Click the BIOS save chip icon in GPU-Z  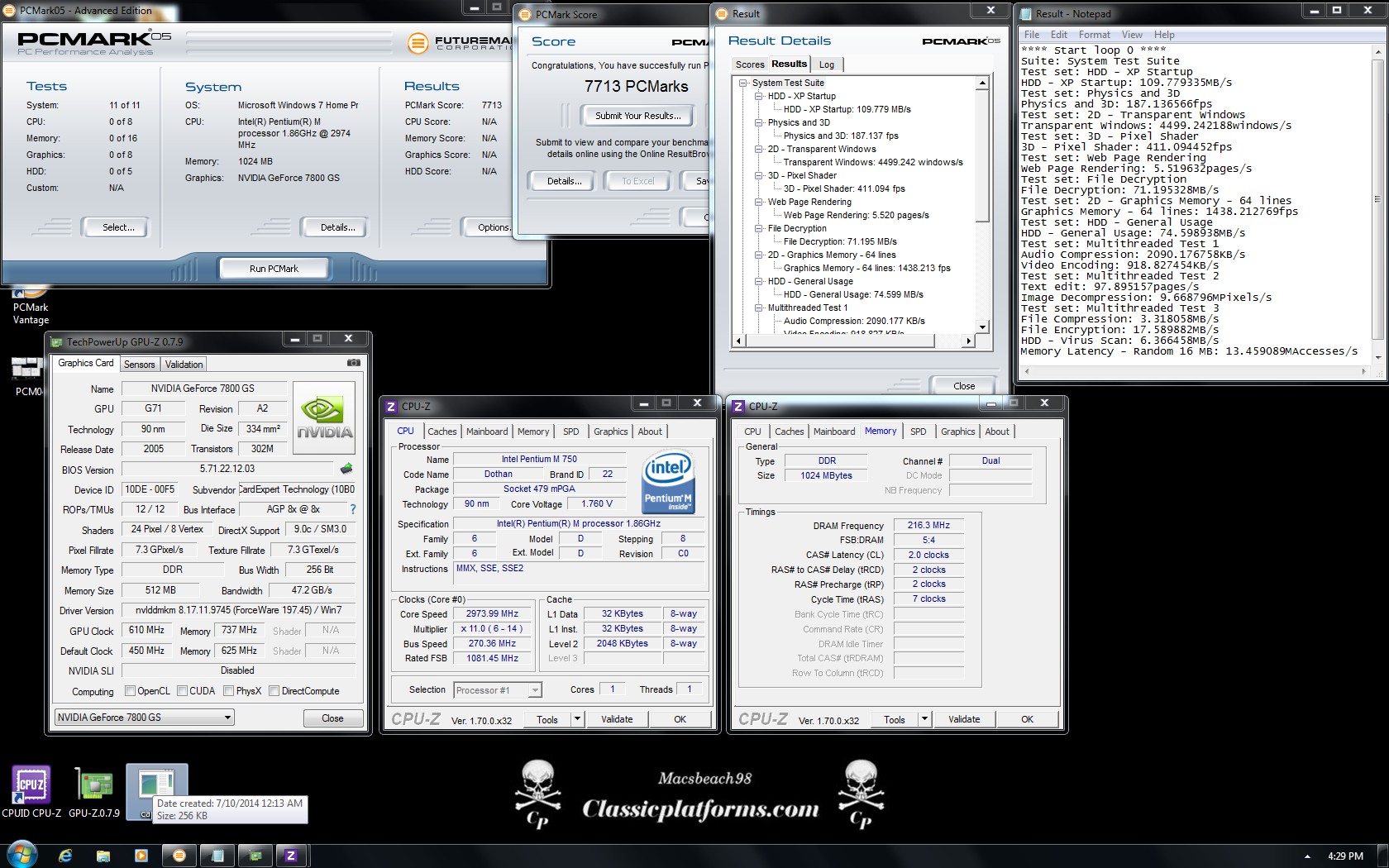(x=346, y=469)
